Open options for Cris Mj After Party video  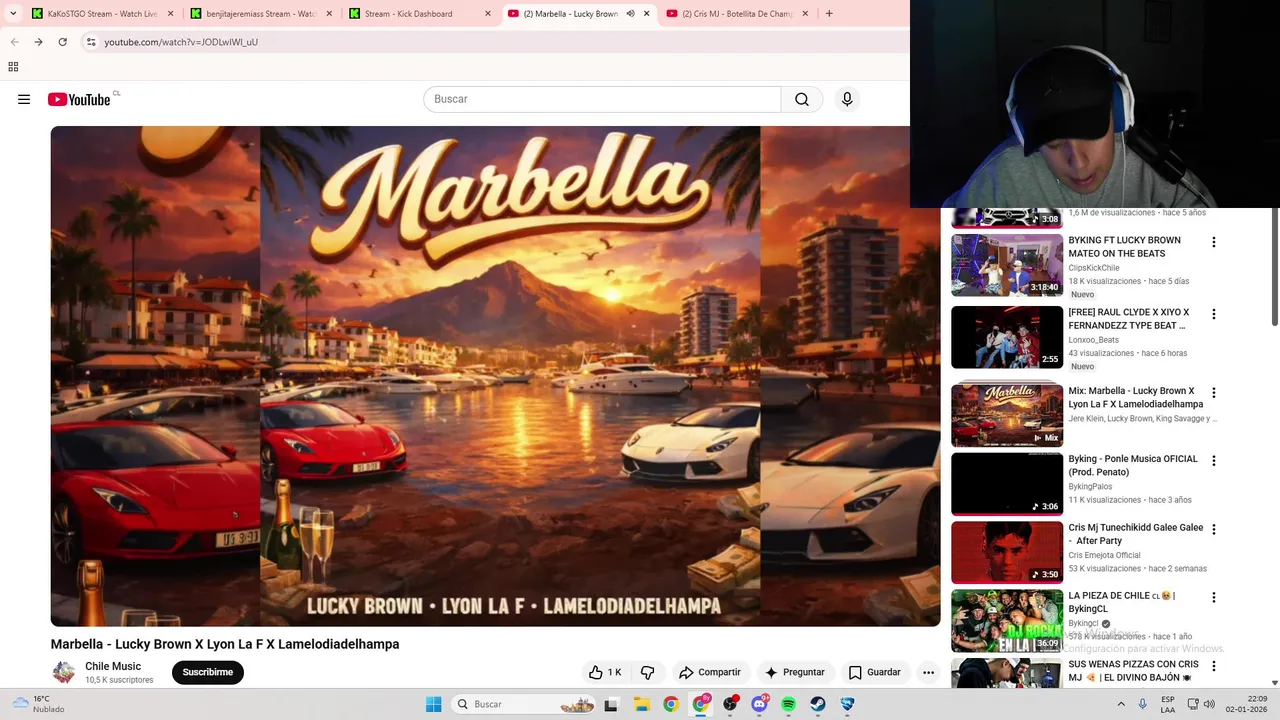tap(1214, 529)
